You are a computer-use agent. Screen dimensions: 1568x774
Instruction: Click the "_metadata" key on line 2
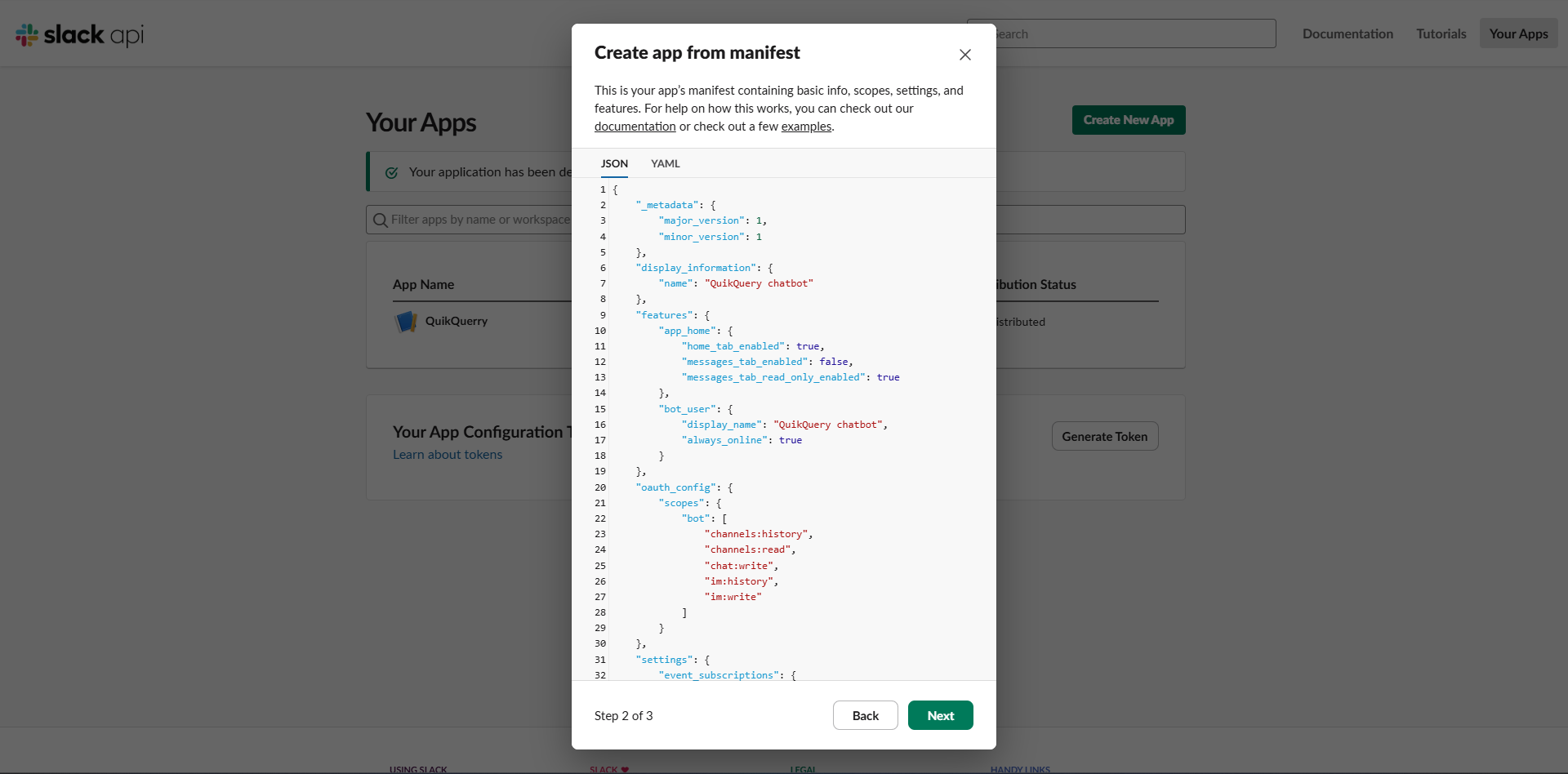tap(667, 205)
